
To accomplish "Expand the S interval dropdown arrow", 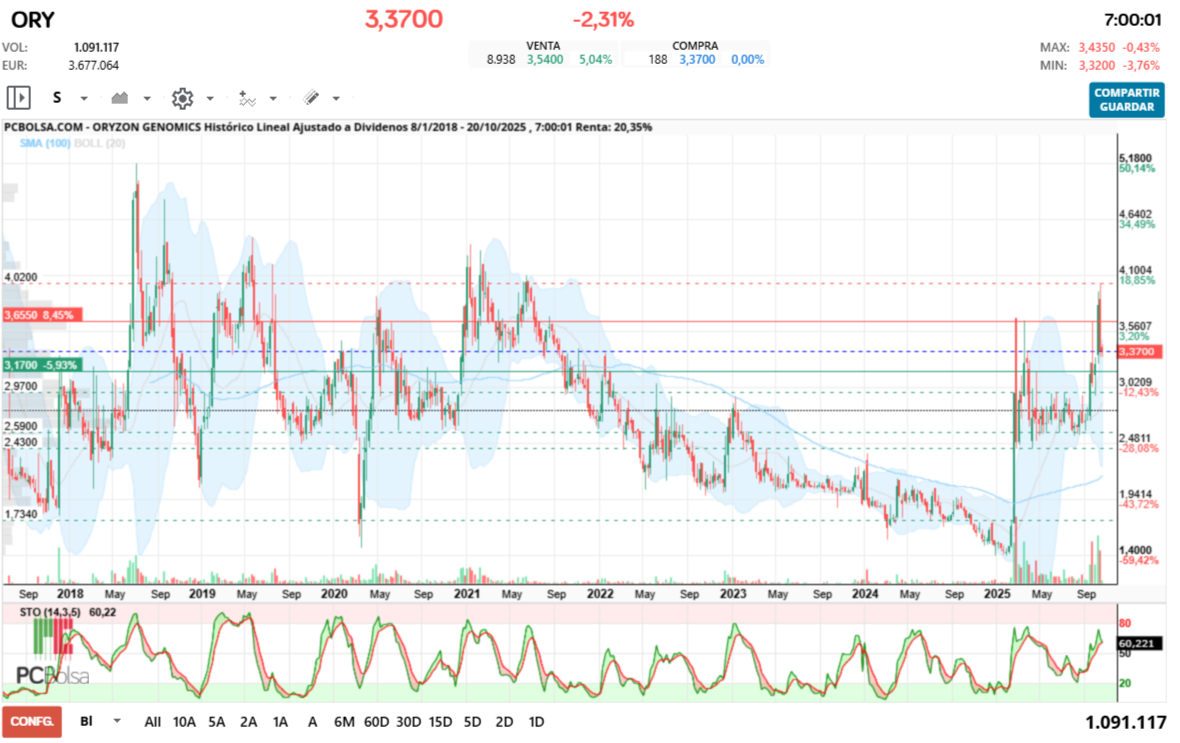I will (x=84, y=99).
